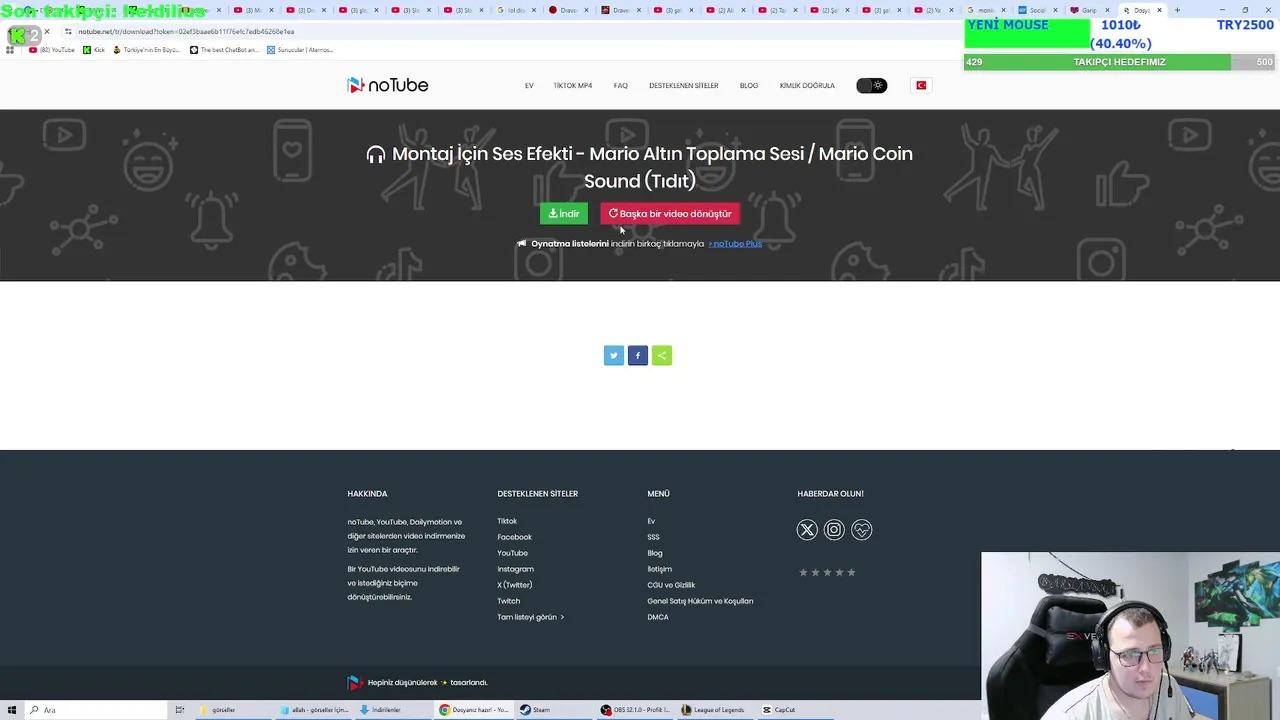This screenshot has height=720, width=1280.
Task: Open DESTEKLENEN SİTELER menu item
Action: [x=684, y=86]
